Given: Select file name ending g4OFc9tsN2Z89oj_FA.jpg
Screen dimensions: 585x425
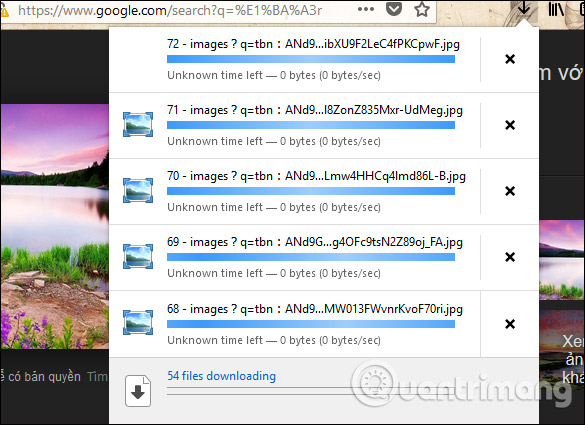Looking at the screenshot, I should [315, 242].
